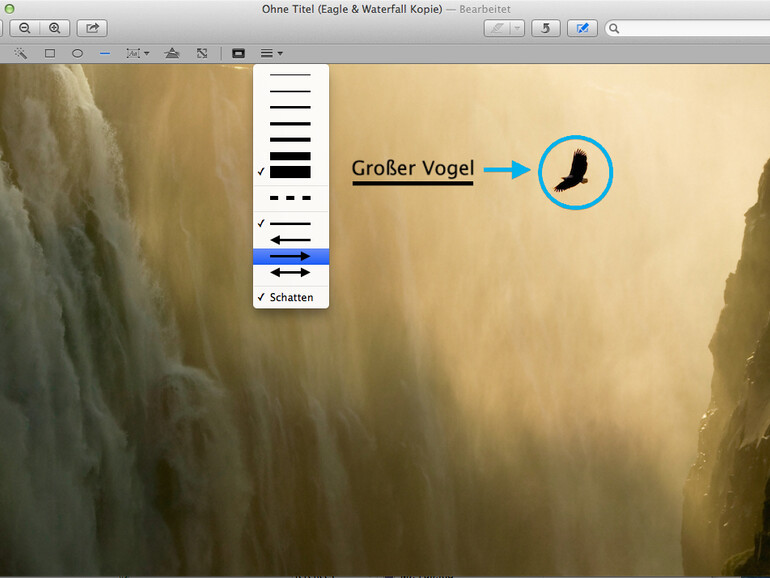Select the blue arrow annotation on image

coord(507,169)
